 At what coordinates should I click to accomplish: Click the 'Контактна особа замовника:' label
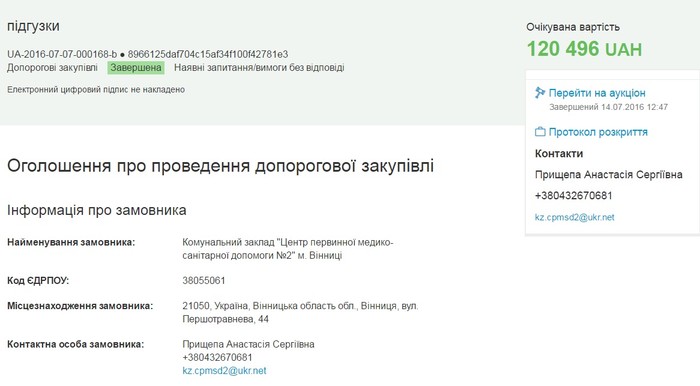(75, 345)
